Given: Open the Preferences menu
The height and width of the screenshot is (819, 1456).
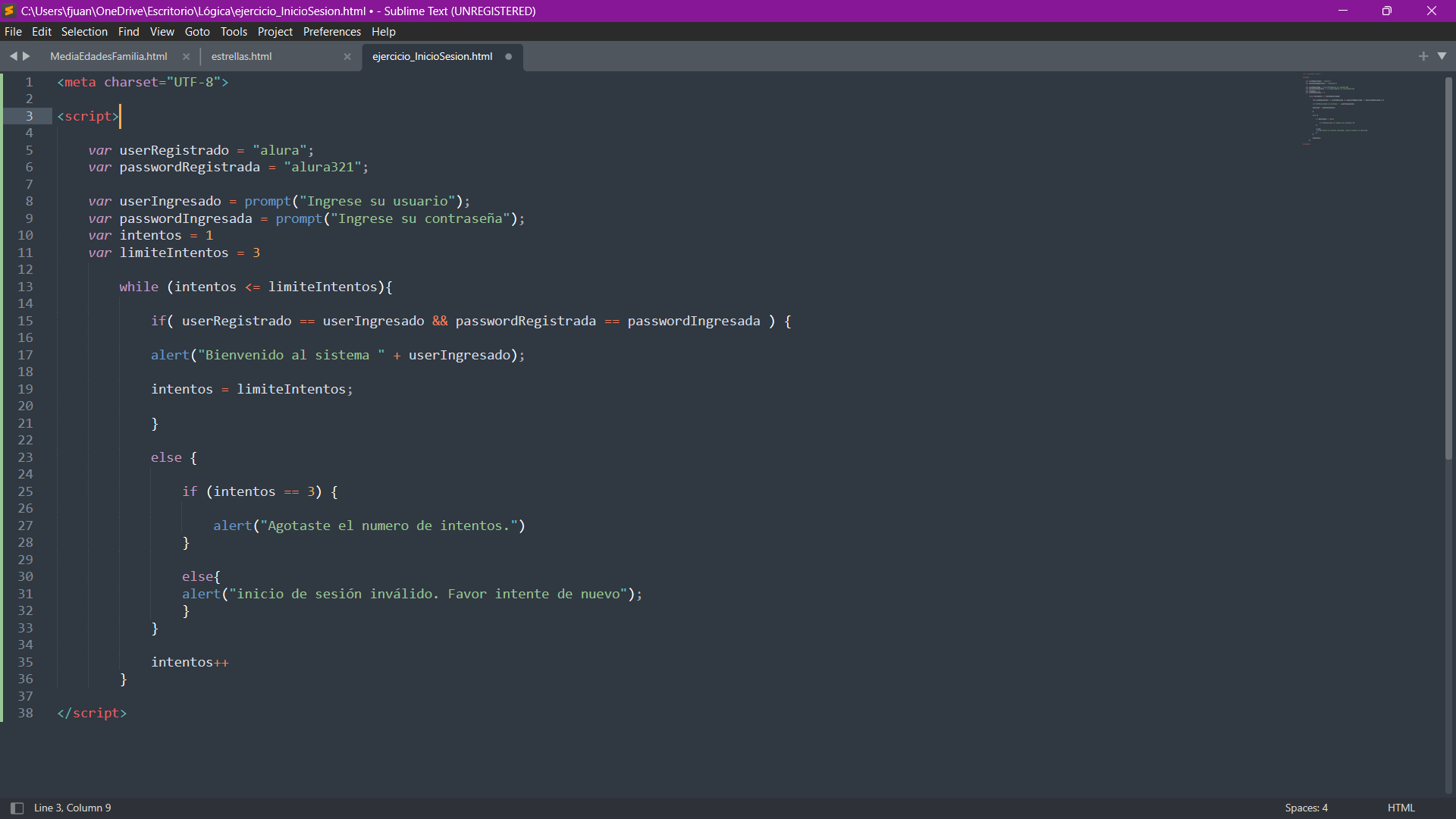Looking at the screenshot, I should [x=331, y=32].
